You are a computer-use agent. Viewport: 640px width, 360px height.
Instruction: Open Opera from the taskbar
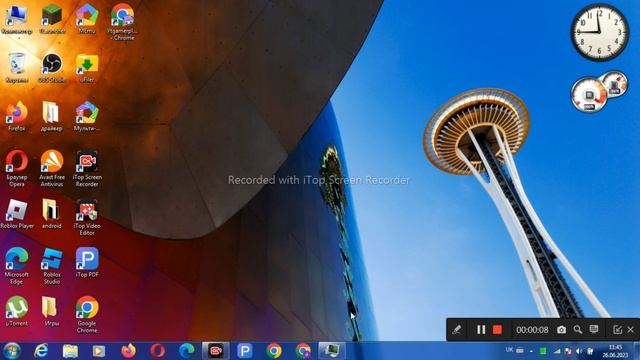[157, 351]
